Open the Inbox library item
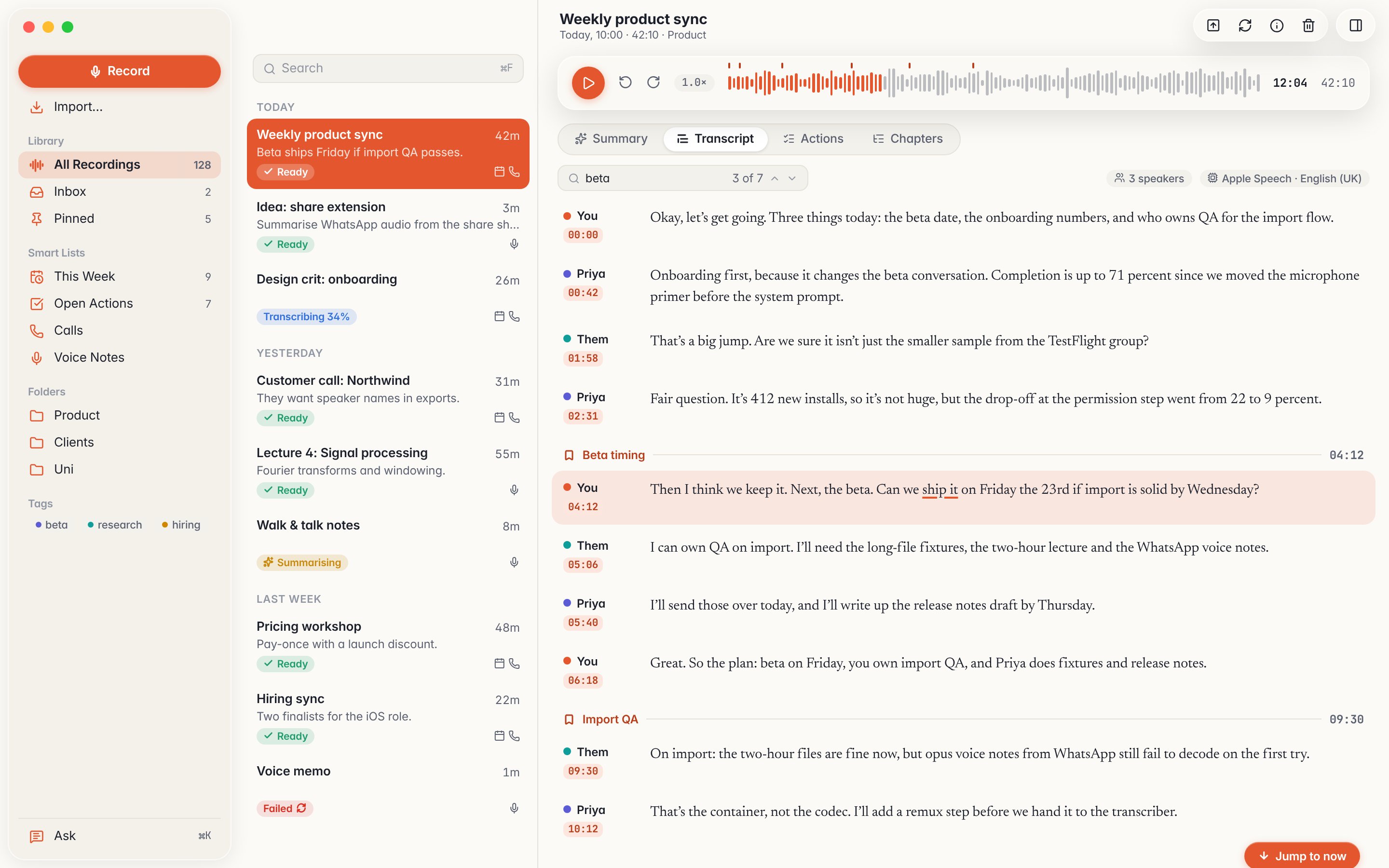The width and height of the screenshot is (1389, 868). point(120,192)
